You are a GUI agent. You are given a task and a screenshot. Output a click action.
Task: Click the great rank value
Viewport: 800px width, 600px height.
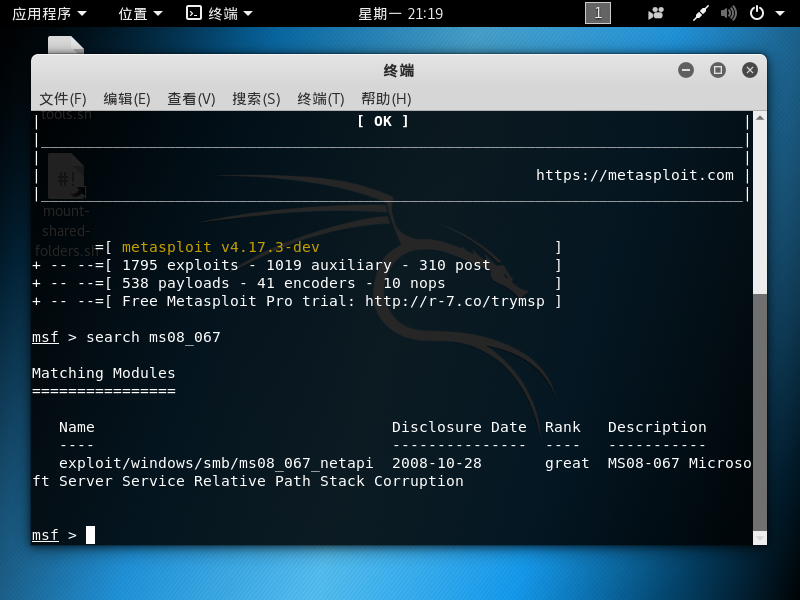point(567,463)
